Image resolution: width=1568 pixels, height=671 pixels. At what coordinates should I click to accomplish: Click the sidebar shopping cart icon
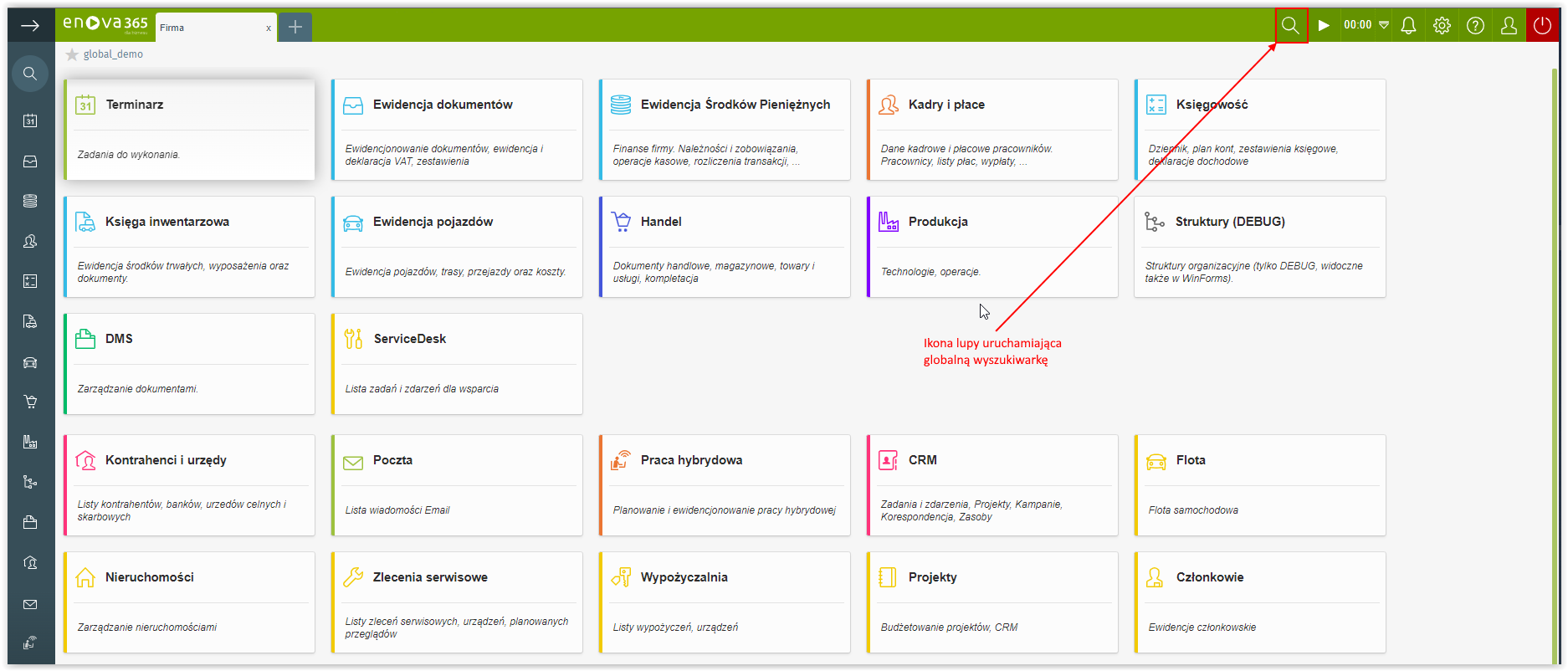30,402
